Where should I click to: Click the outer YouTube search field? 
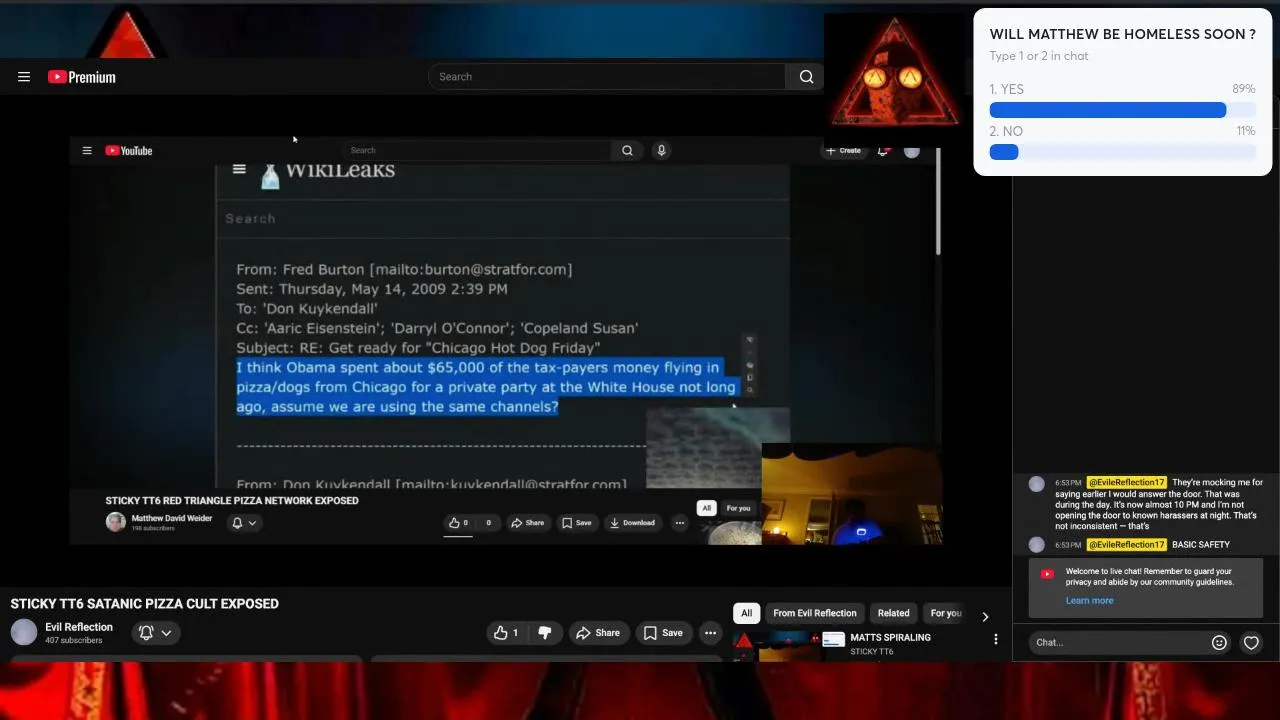[x=607, y=77]
